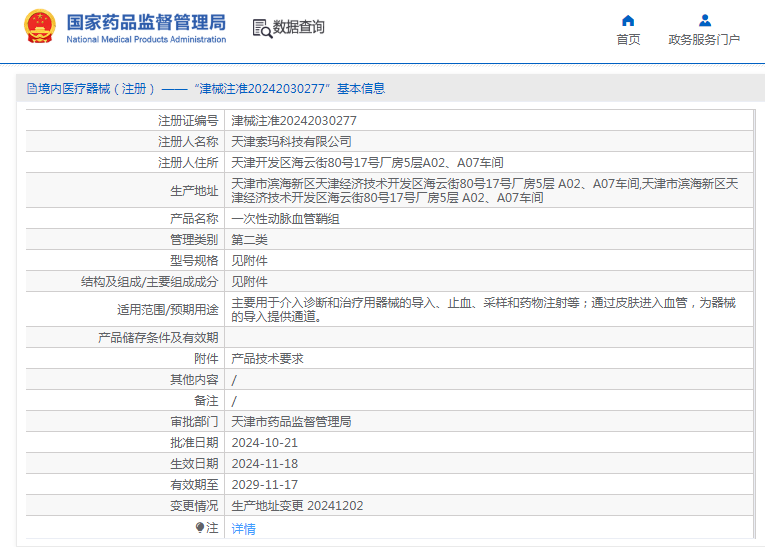Select expiry date 2029-11-17
Viewport: 765px width, 547px height.
pos(264,485)
